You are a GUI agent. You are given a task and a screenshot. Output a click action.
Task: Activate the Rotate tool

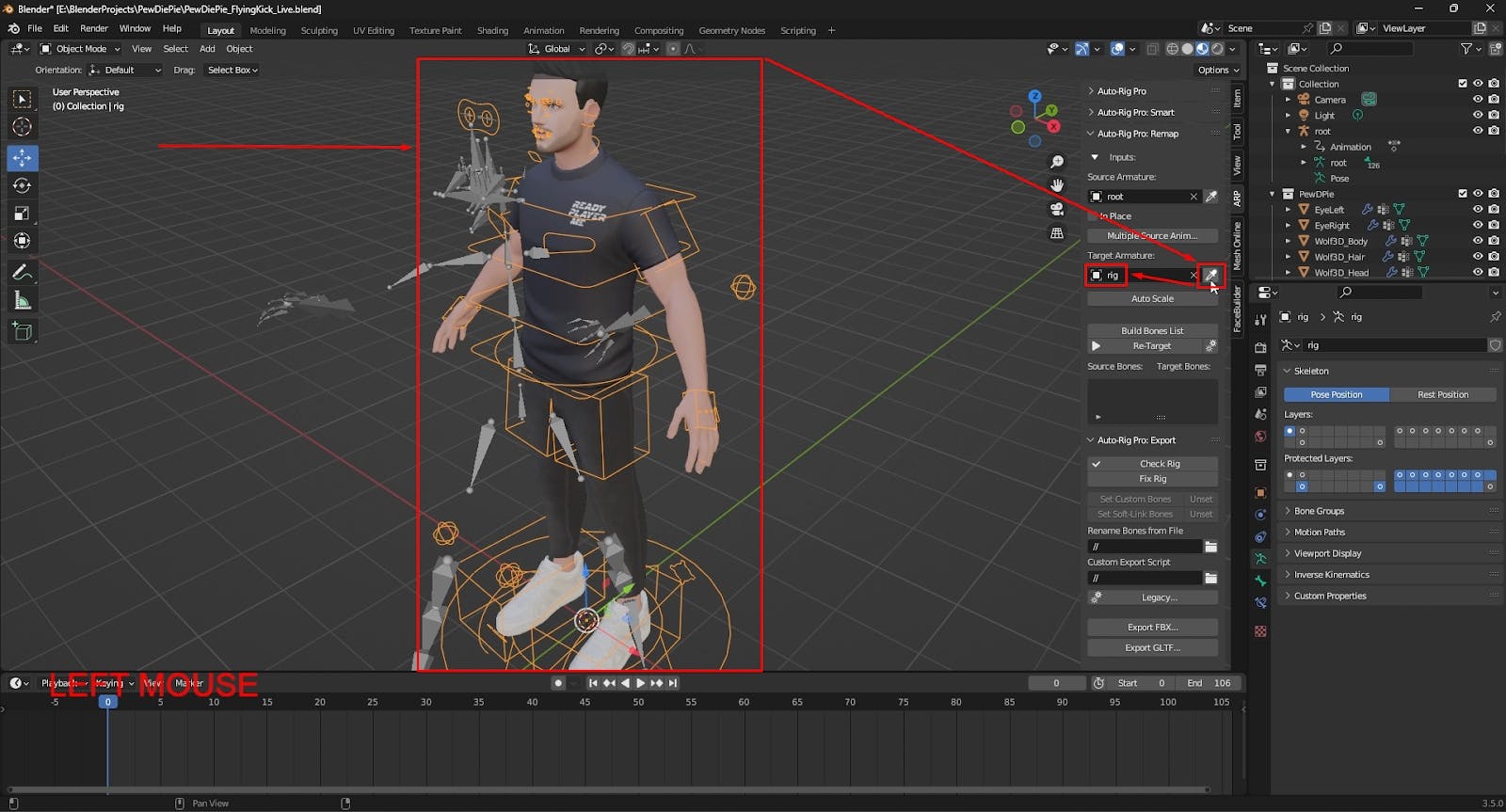coord(22,185)
